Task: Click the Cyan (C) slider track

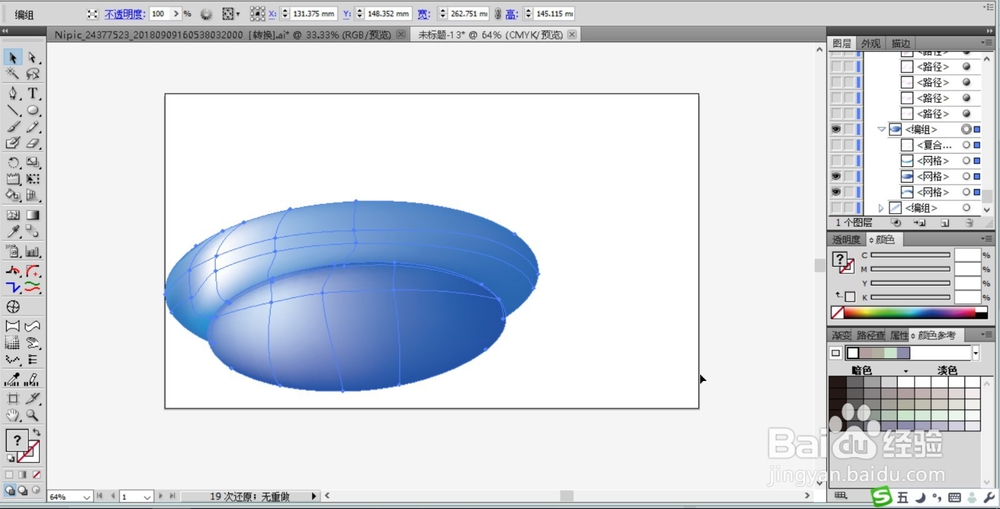Action: 910,255
